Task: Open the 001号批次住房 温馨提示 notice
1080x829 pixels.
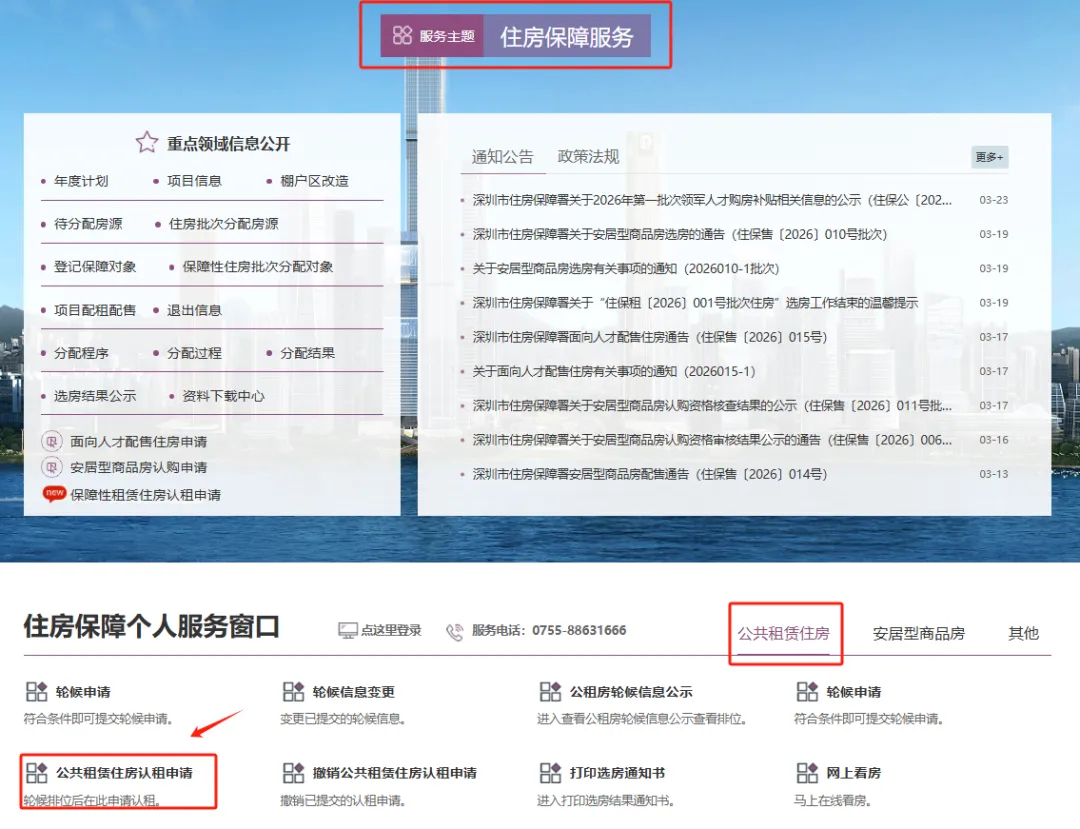Action: 695,303
